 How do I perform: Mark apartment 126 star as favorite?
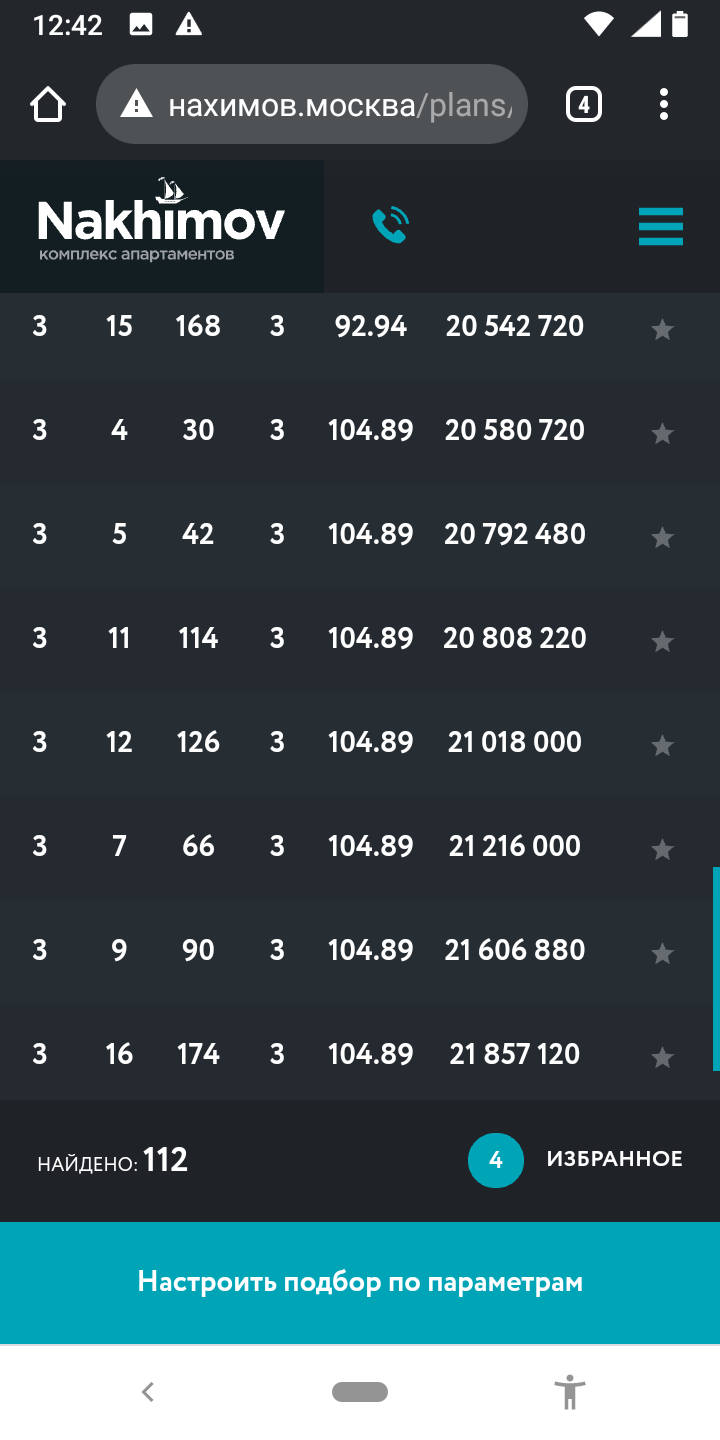tap(662, 745)
